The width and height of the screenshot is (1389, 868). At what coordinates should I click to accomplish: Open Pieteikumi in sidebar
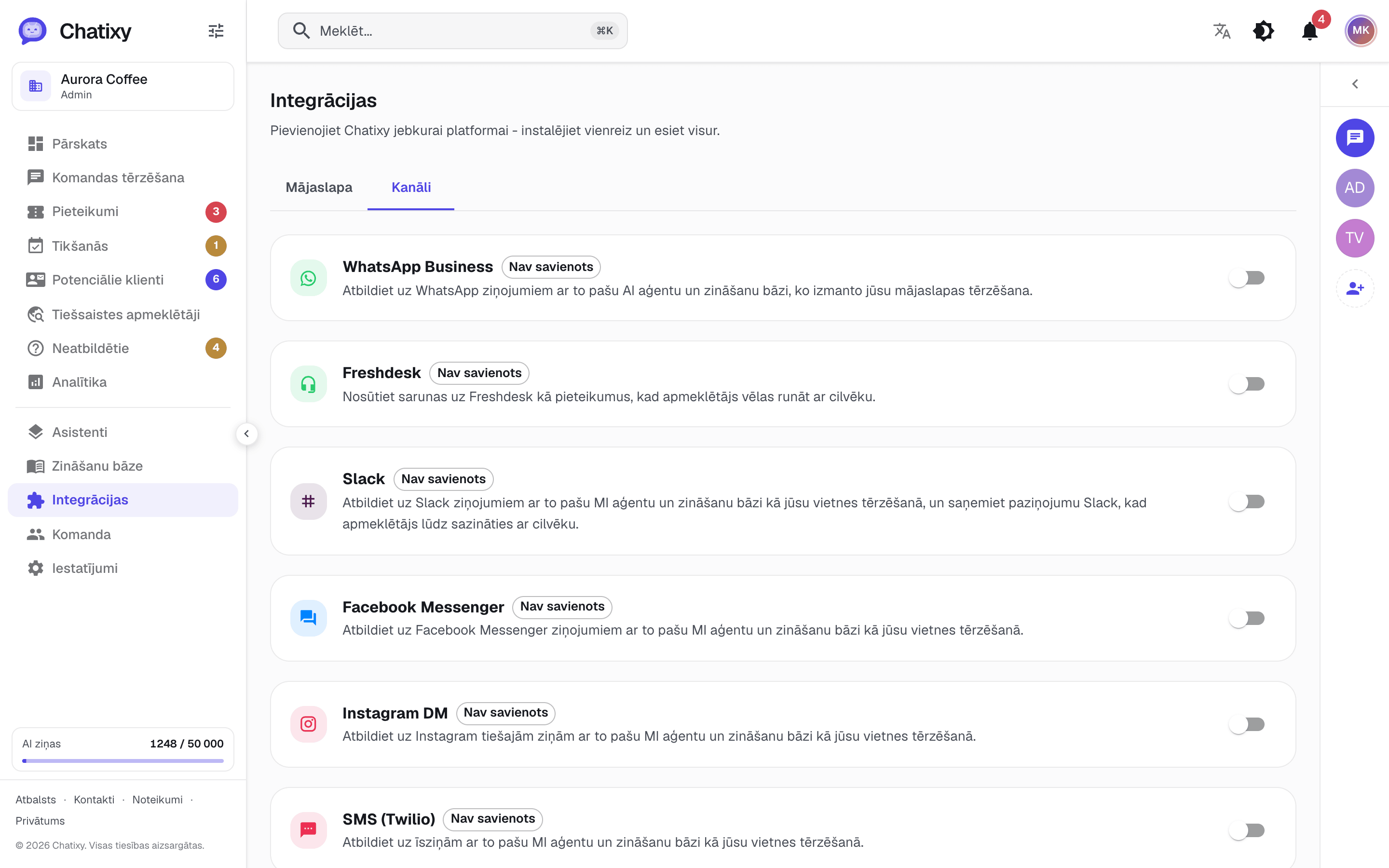[x=123, y=212]
